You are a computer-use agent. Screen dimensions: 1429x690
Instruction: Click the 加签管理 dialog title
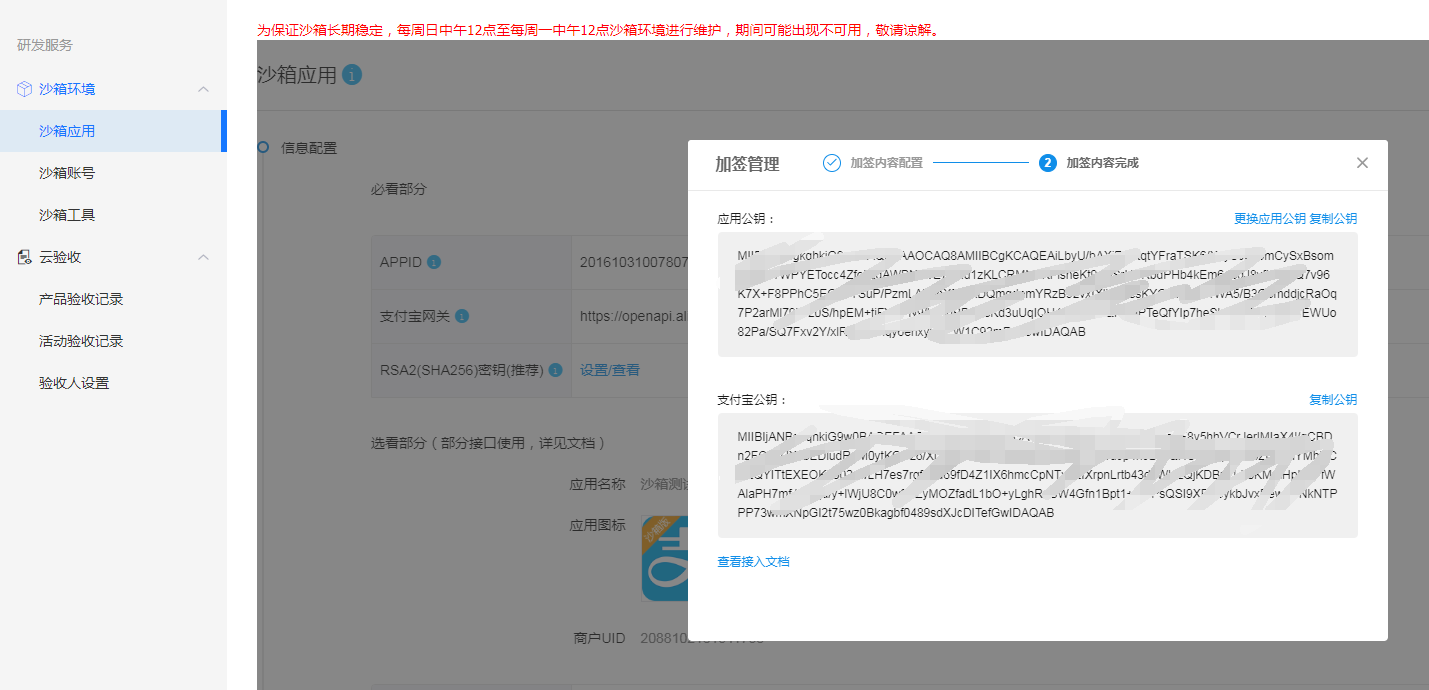pyautogui.click(x=747, y=164)
